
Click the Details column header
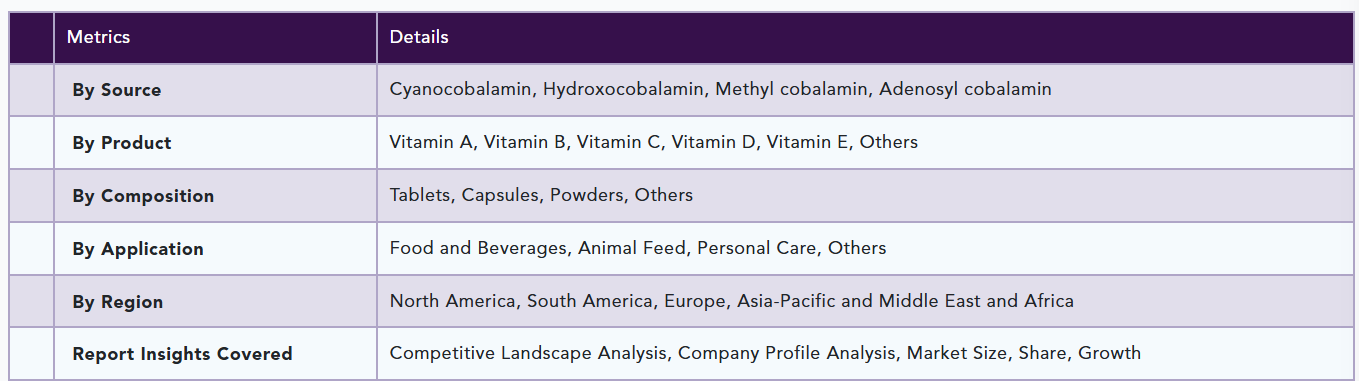click(x=419, y=37)
